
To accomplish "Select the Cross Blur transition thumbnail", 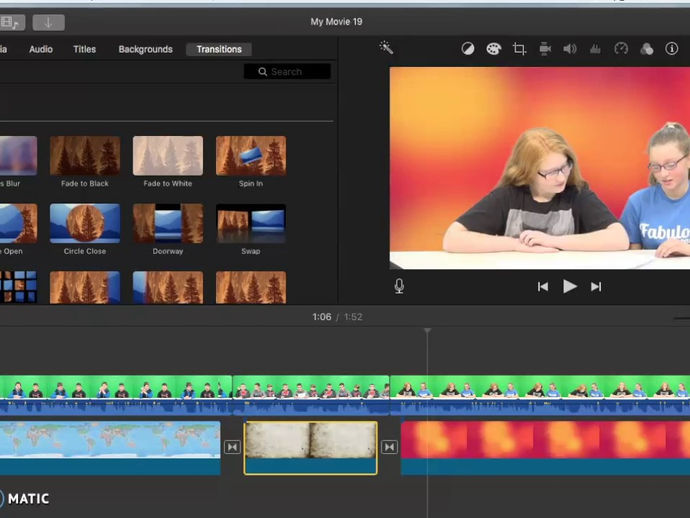I will point(18,156).
